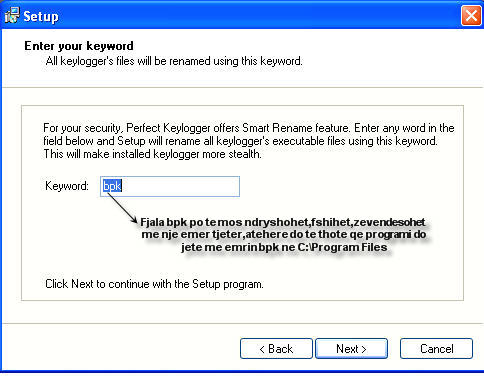The height and width of the screenshot is (376, 484).
Task: Click 'Click Next to continue with the Setup program.'
Action: click(x=154, y=284)
